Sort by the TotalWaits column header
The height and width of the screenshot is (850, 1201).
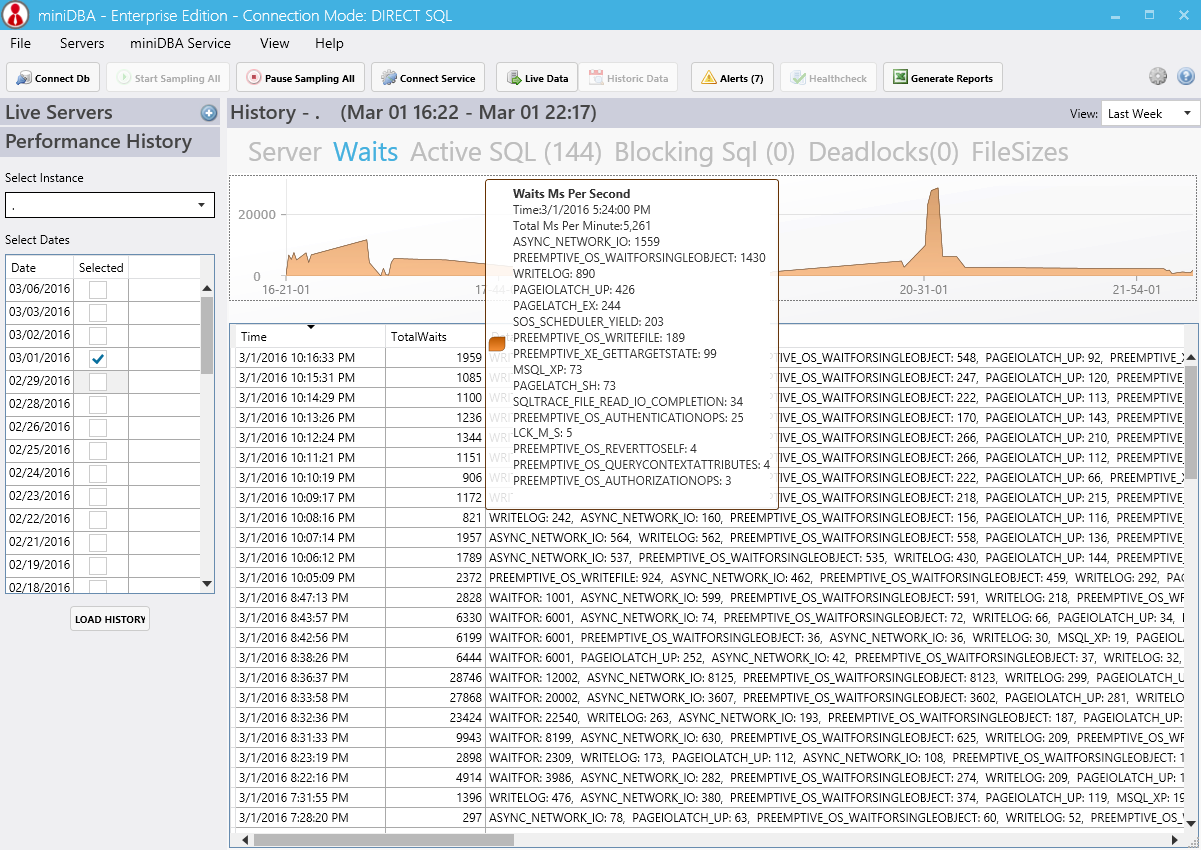click(x=436, y=336)
